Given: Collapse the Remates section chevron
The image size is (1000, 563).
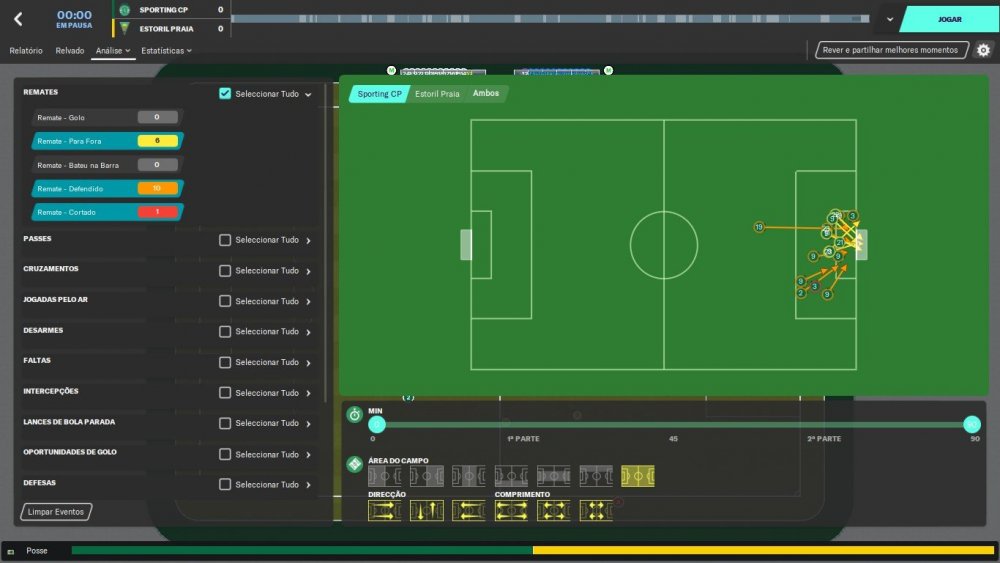Looking at the screenshot, I should coord(309,94).
